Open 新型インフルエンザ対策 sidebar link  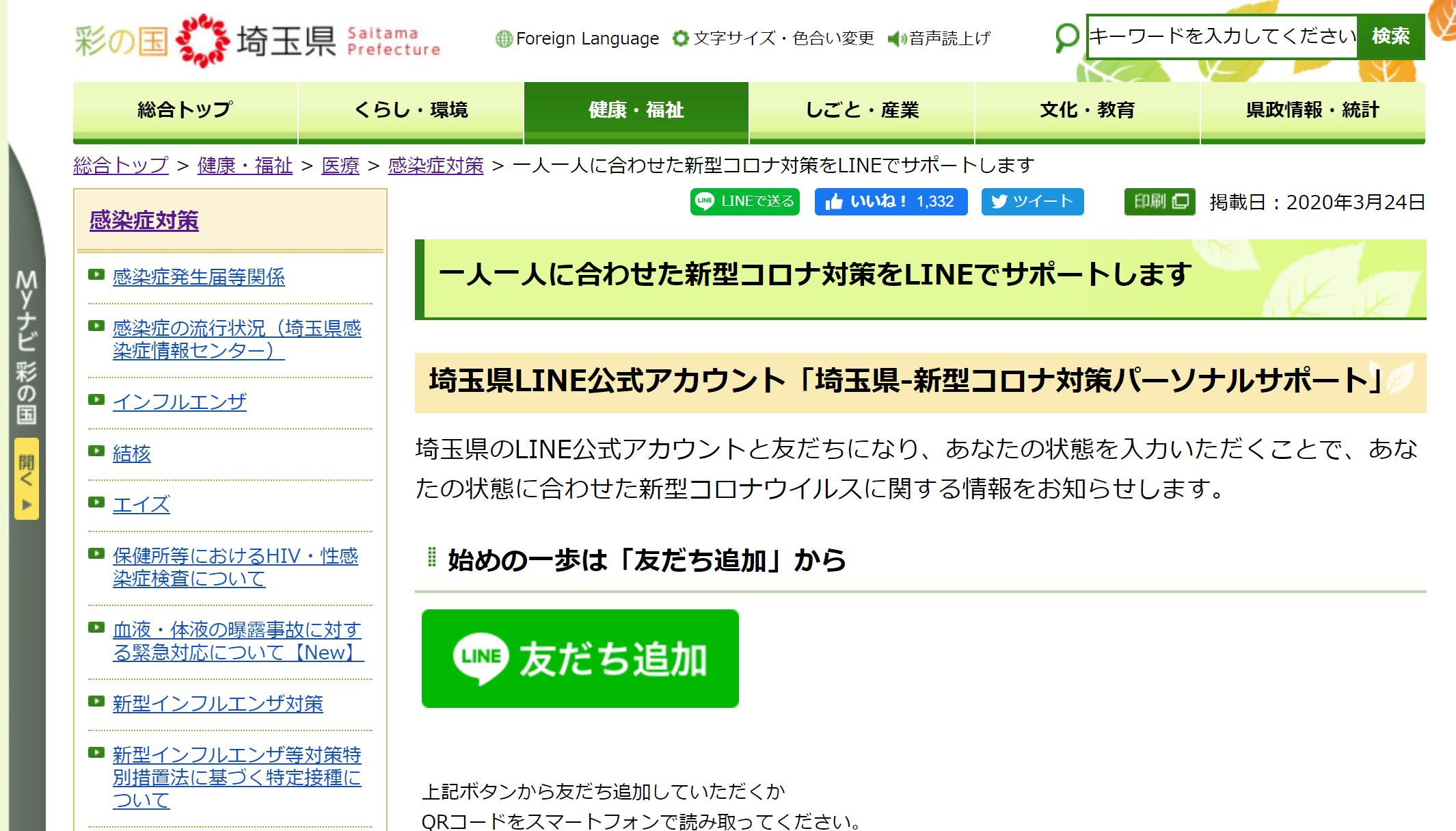[x=218, y=704]
